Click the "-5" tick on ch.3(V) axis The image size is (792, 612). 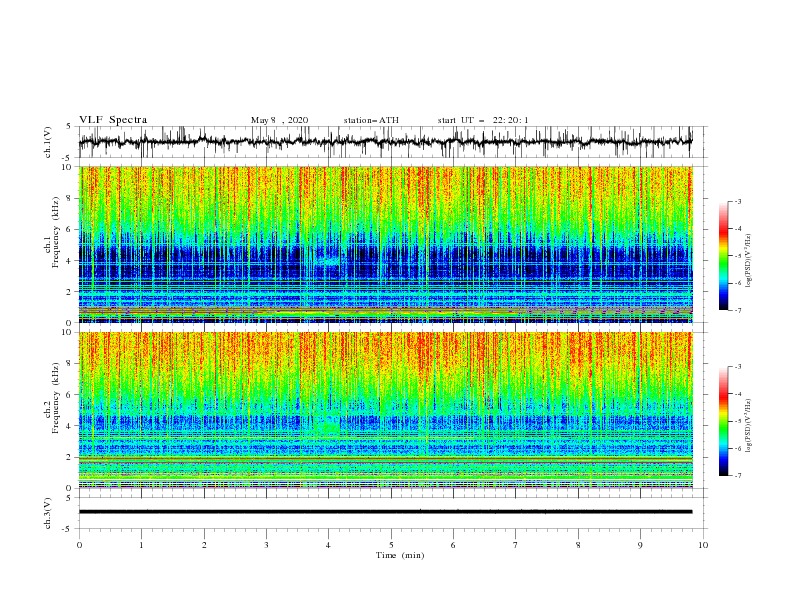[68, 529]
